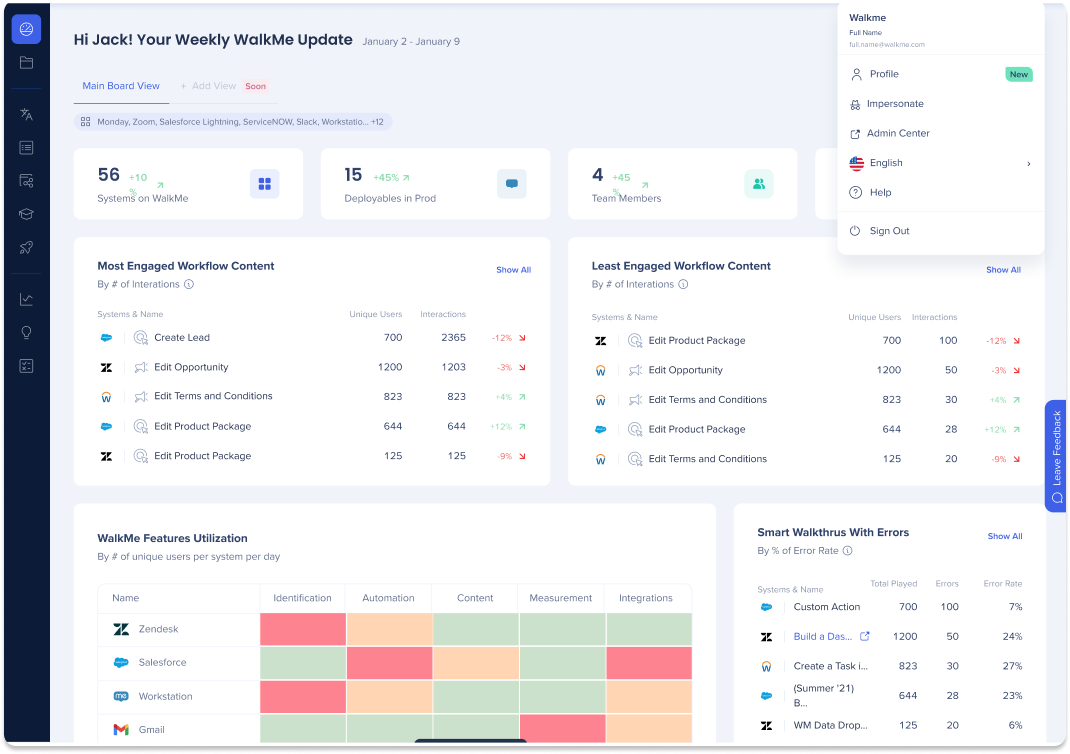Open the dashboard gauge icon in sidebar
Viewport: 1070px width, 754px height.
[26, 29]
